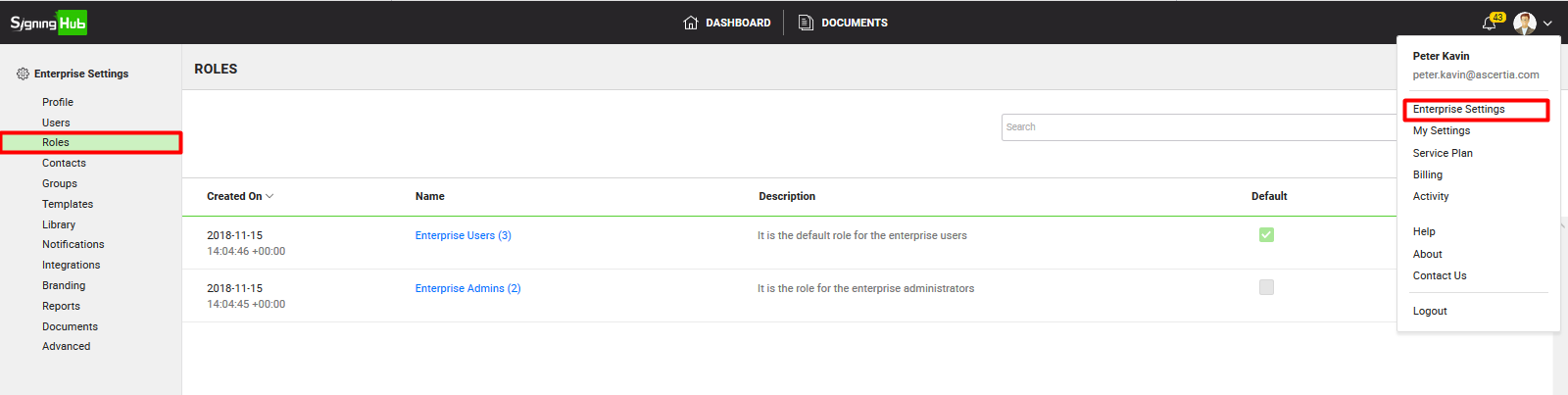Screen dimensions: 1568x395
Task: Open the Enterprise Users (3) role
Action: tap(463, 236)
